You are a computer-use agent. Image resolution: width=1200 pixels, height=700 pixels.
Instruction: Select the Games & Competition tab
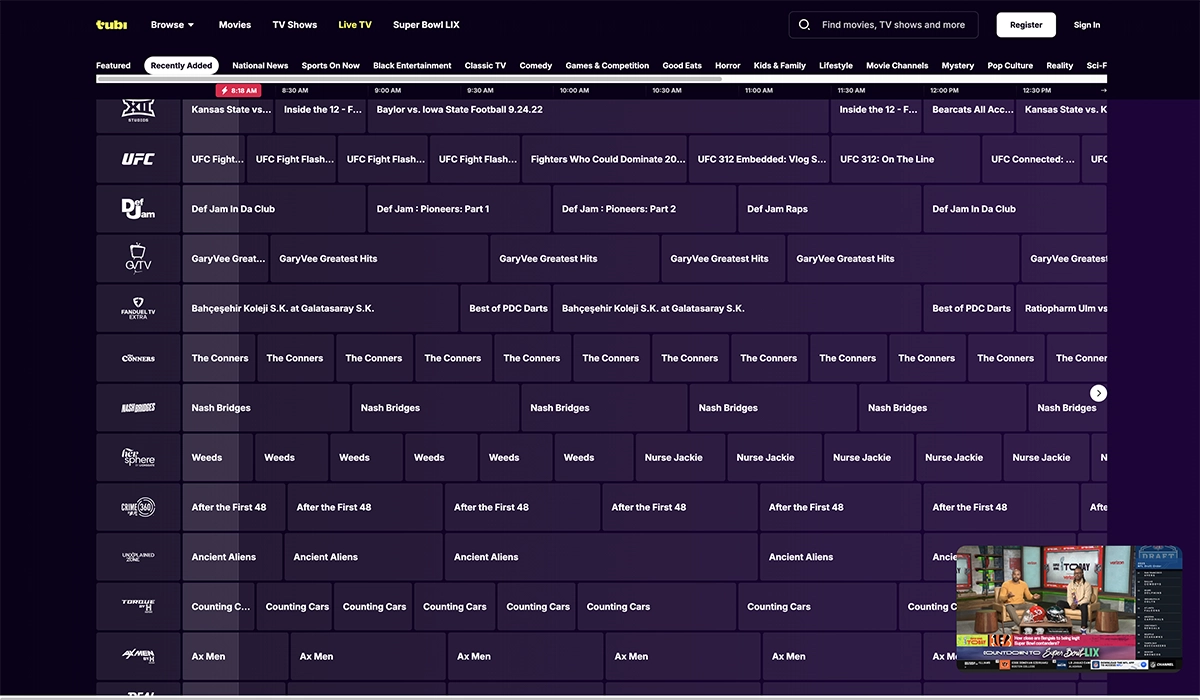pyautogui.click(x=607, y=66)
